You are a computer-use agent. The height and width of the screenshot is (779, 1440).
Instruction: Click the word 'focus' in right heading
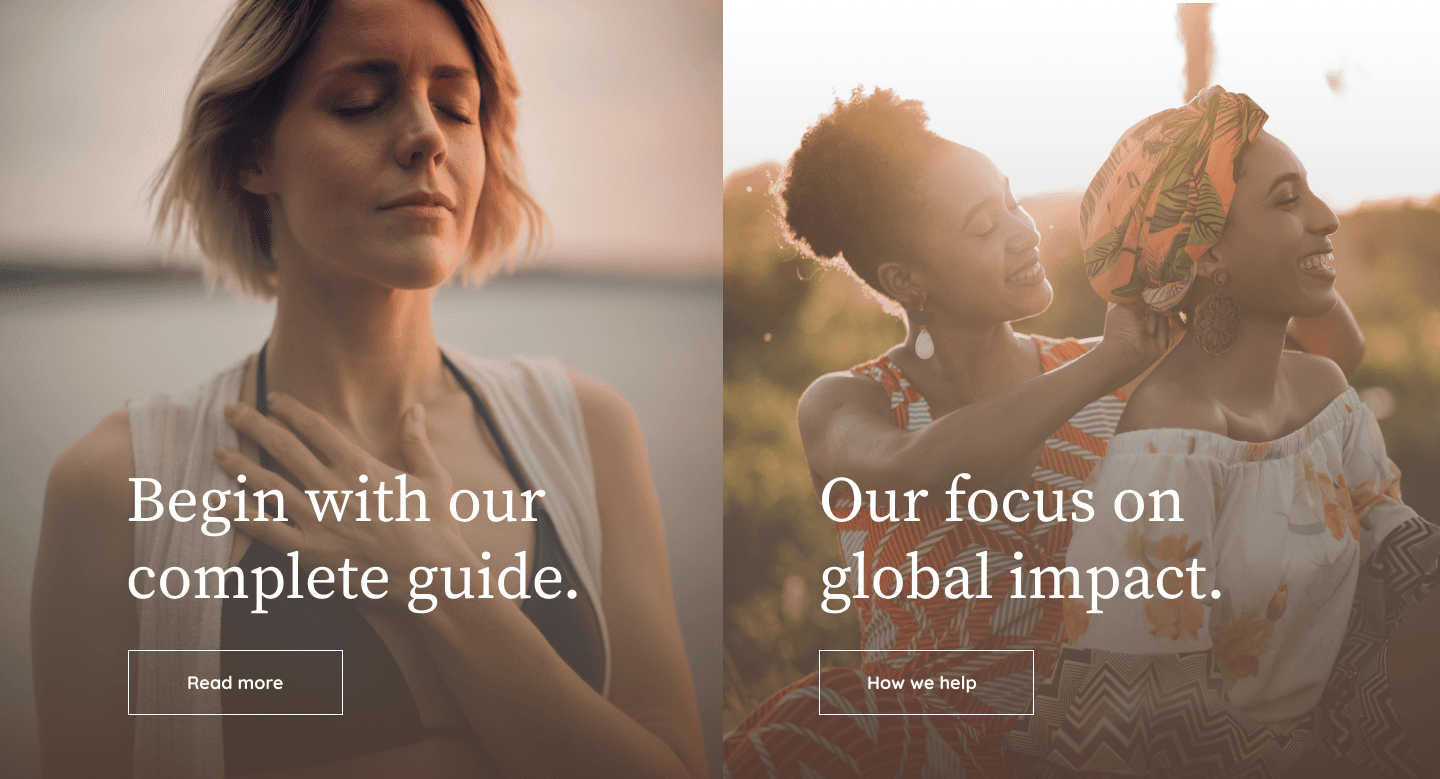point(1005,500)
